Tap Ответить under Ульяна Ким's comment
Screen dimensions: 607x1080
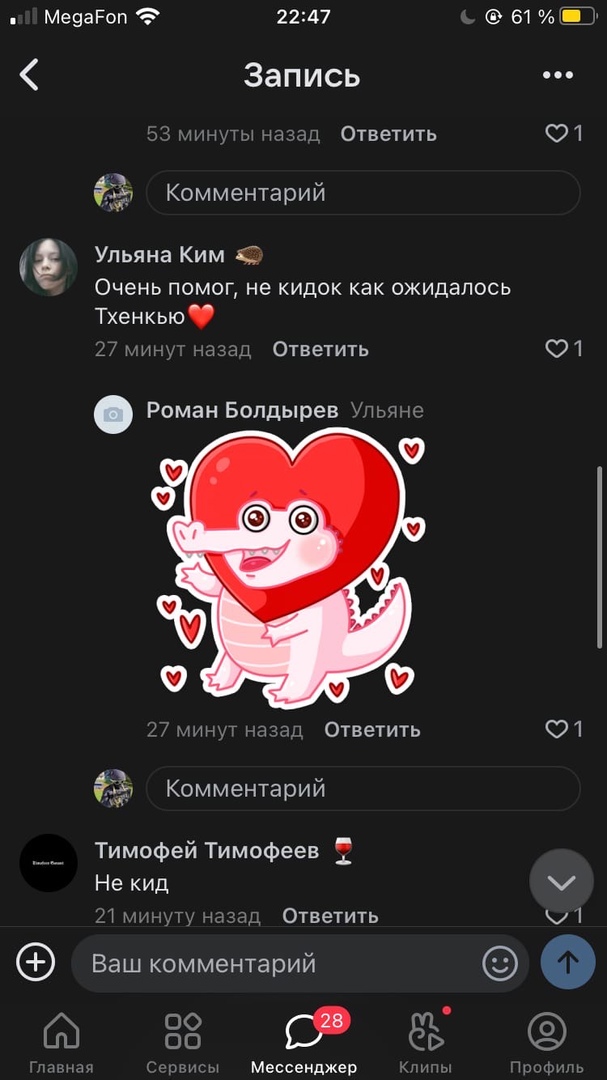point(320,349)
